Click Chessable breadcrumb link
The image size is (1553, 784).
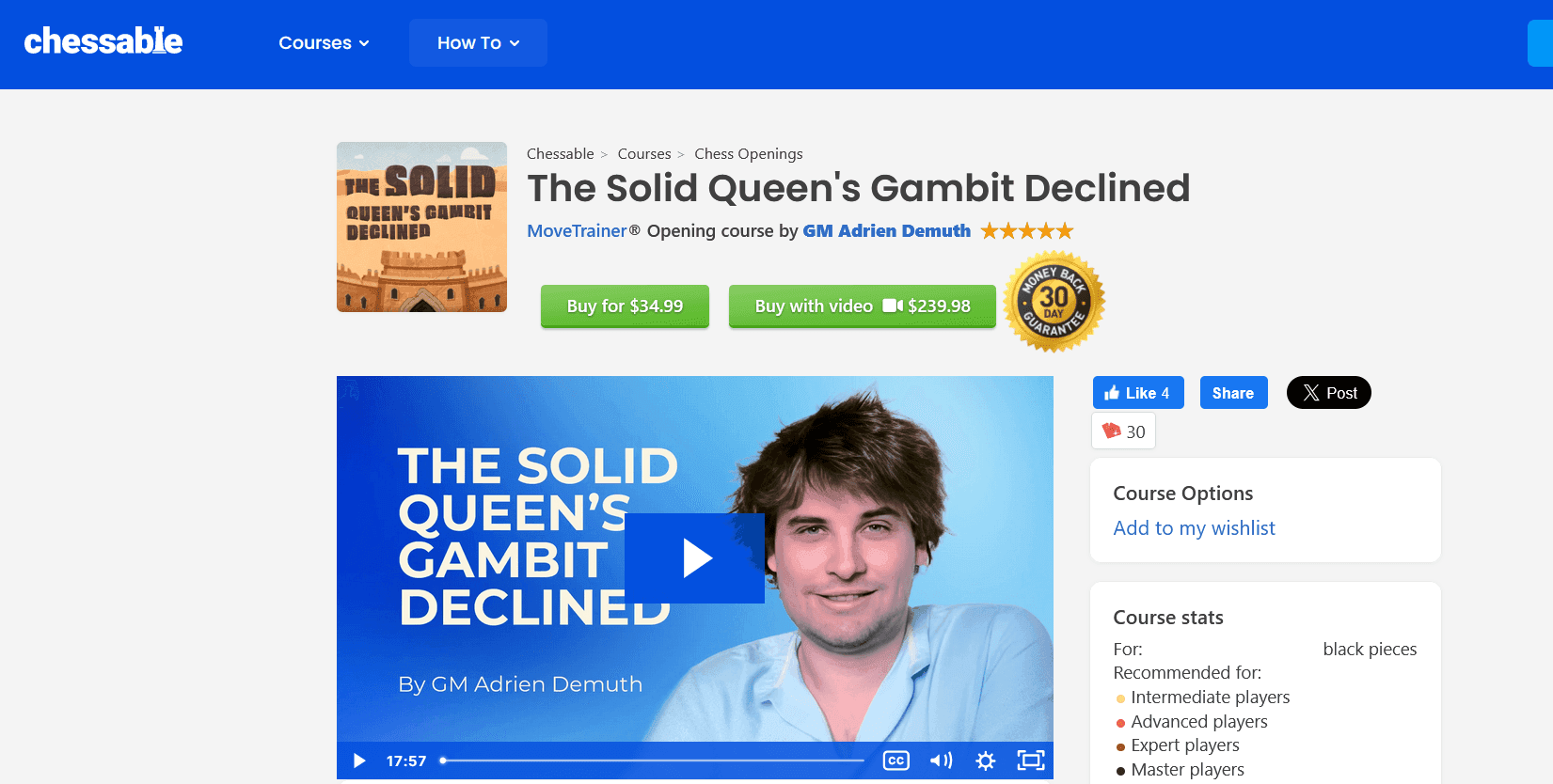[x=561, y=153]
